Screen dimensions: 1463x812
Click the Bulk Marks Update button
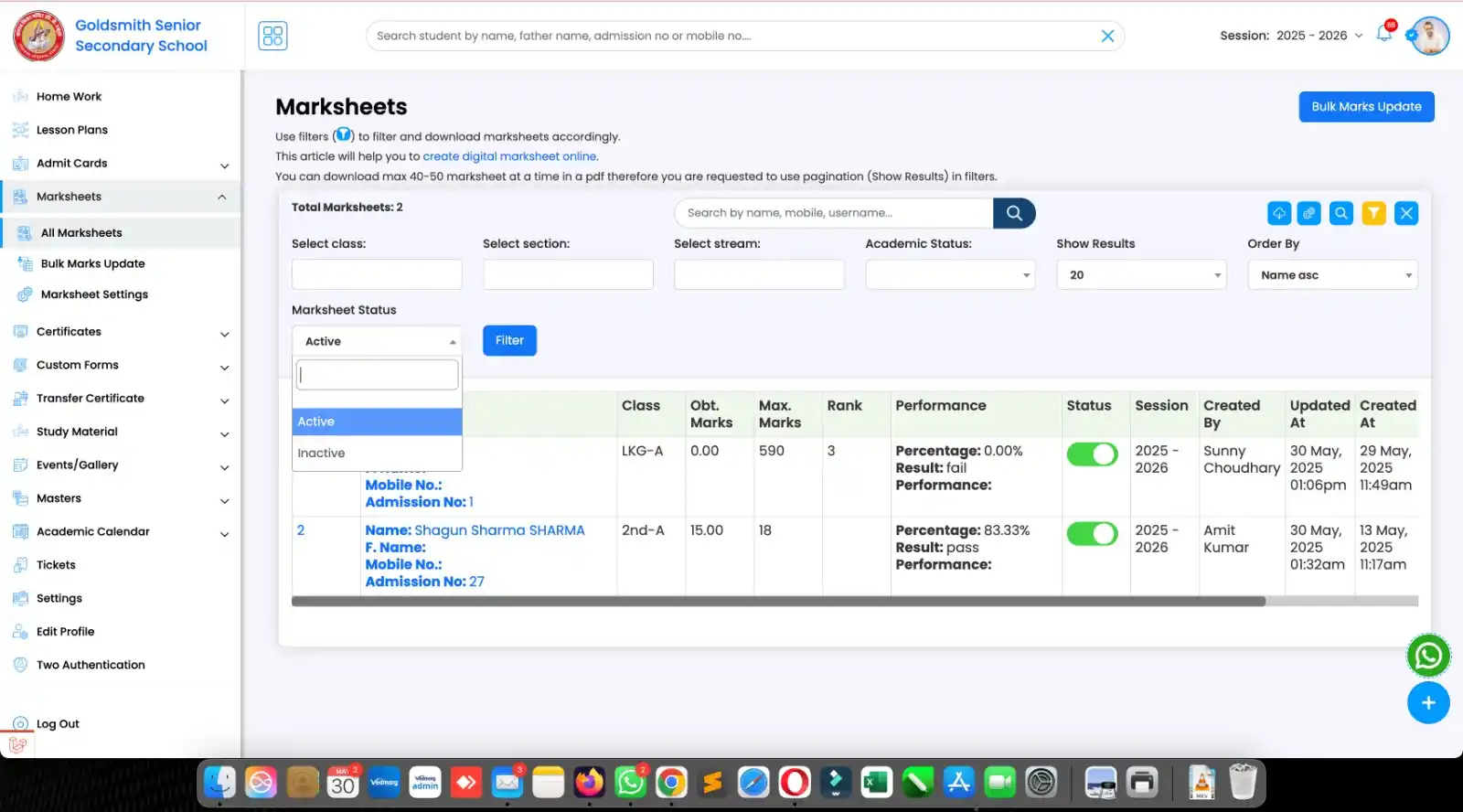tap(1366, 106)
